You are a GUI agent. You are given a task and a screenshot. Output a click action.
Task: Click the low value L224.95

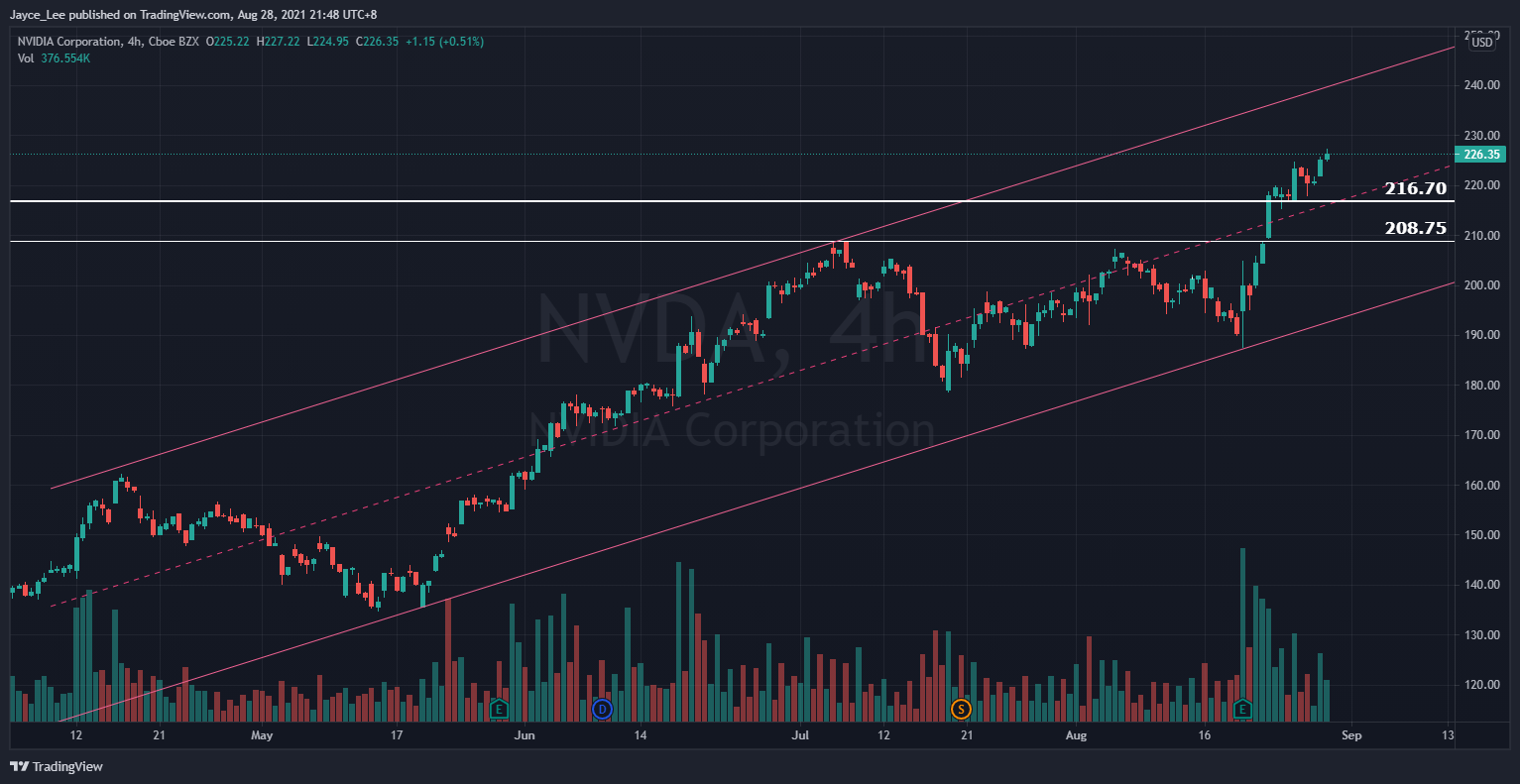[x=329, y=42]
